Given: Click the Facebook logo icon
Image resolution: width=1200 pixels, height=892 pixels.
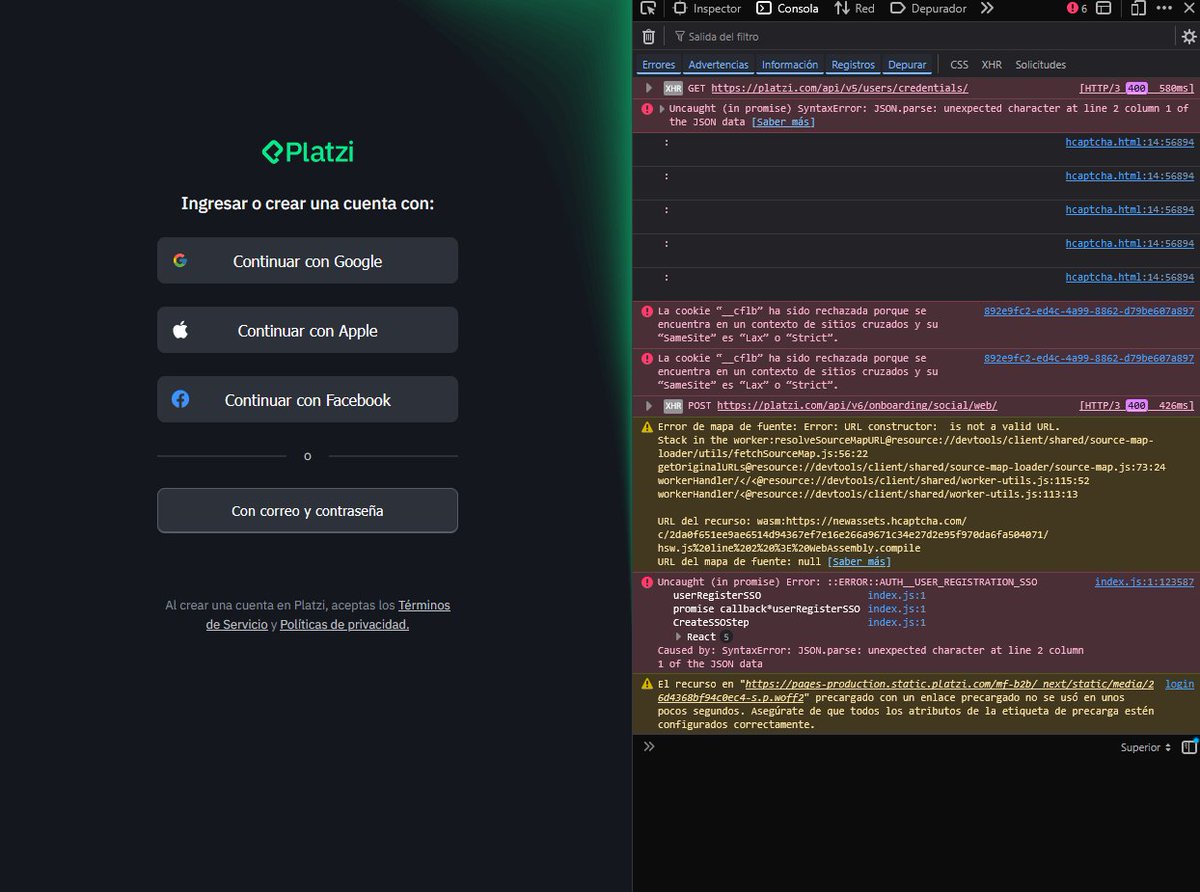Looking at the screenshot, I should tap(180, 399).
